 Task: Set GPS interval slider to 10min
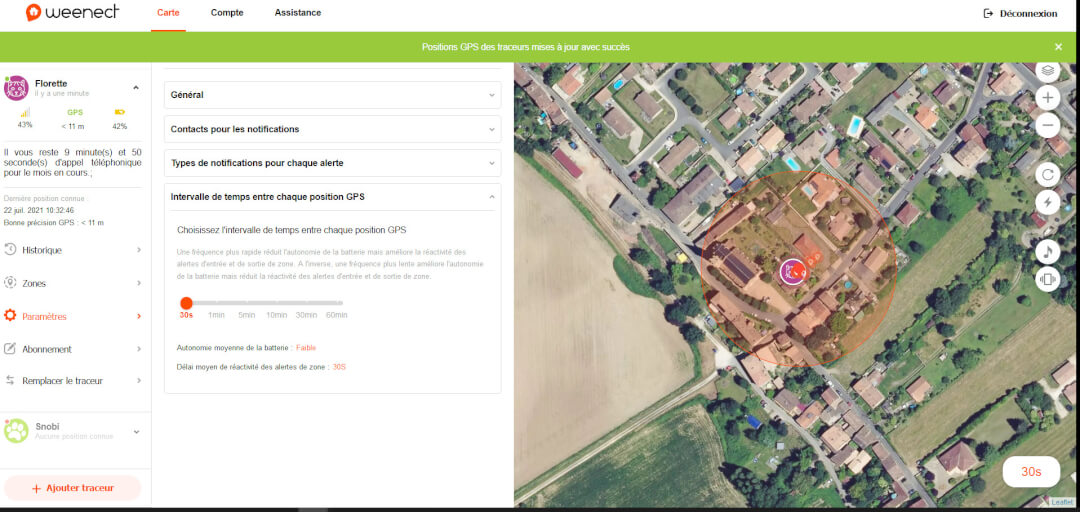tap(276, 303)
